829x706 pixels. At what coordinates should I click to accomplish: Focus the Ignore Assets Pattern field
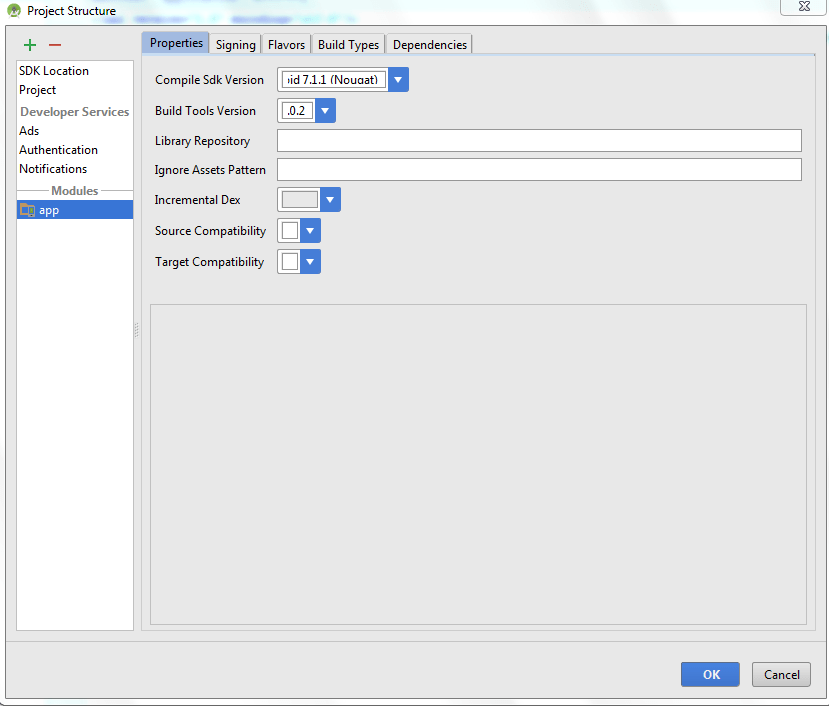[x=539, y=170]
